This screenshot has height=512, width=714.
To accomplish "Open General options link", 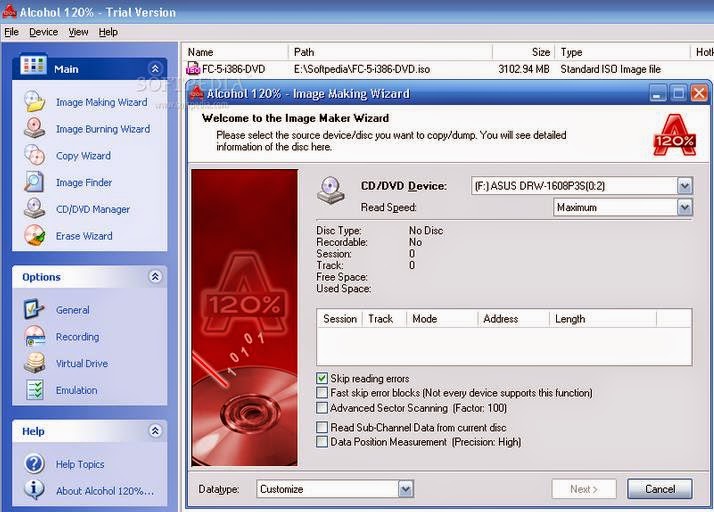I will (x=72, y=310).
